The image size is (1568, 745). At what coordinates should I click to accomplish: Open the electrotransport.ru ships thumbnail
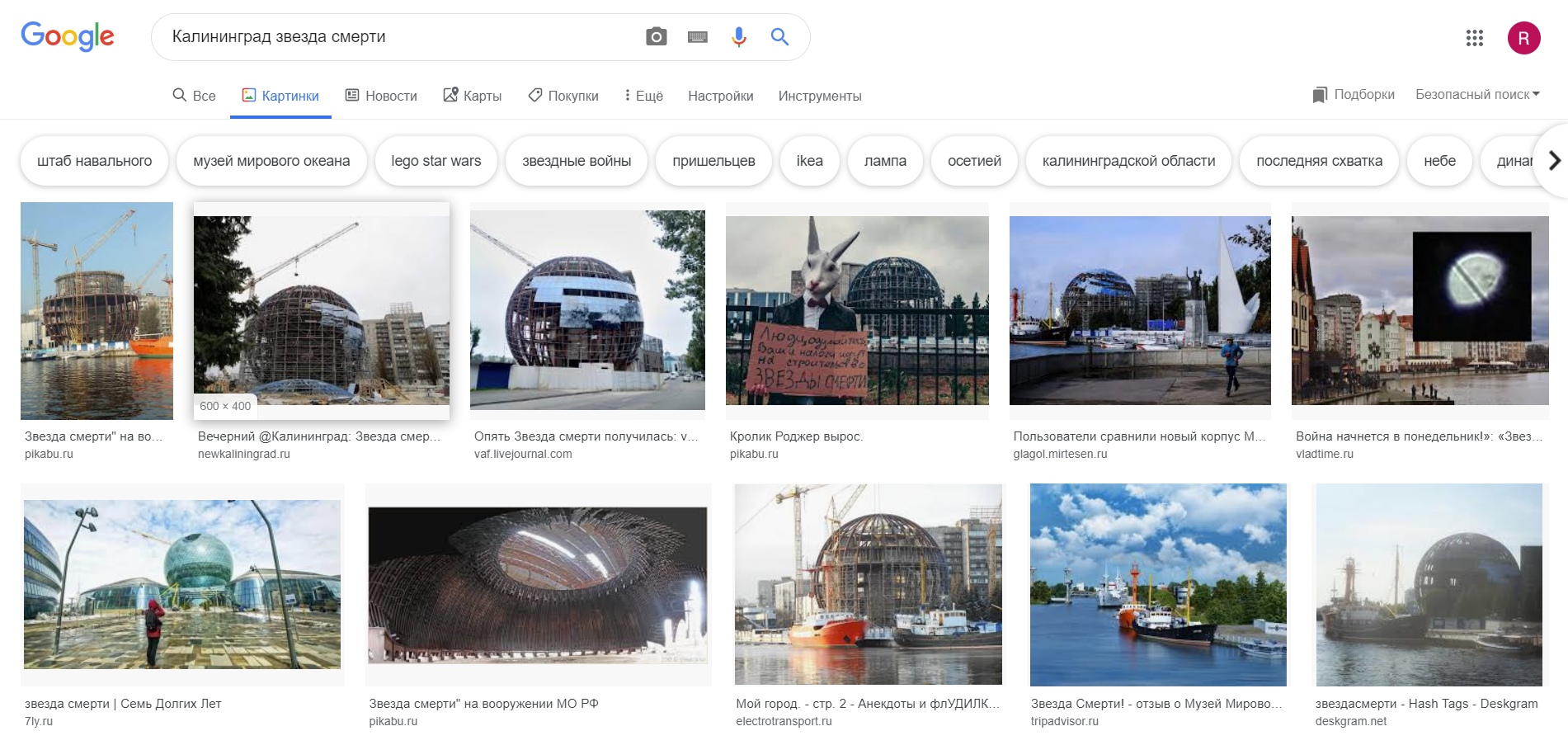(x=869, y=584)
